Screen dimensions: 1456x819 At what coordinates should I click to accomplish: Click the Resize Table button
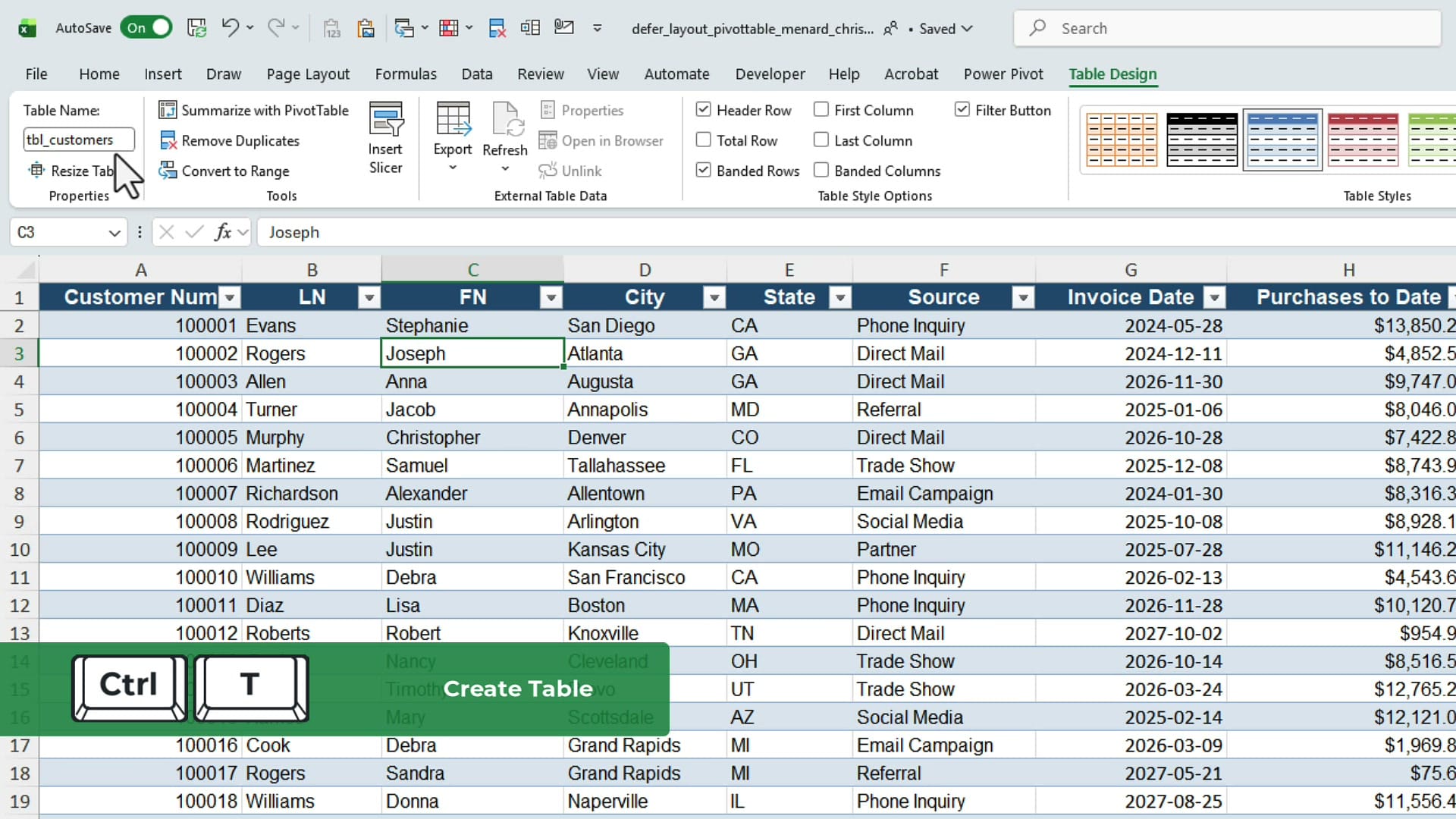pos(71,171)
